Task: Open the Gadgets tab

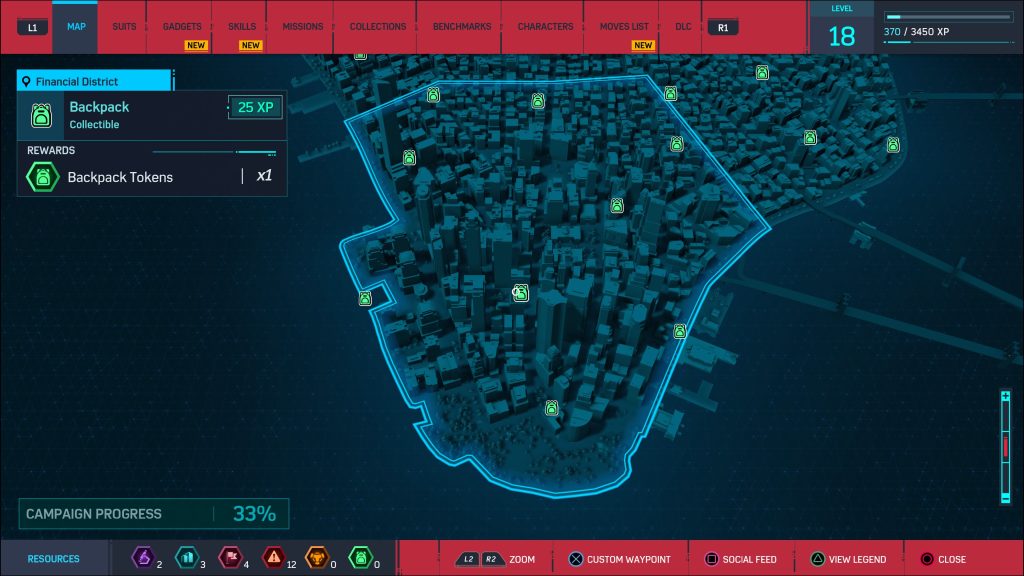Action: tap(182, 27)
